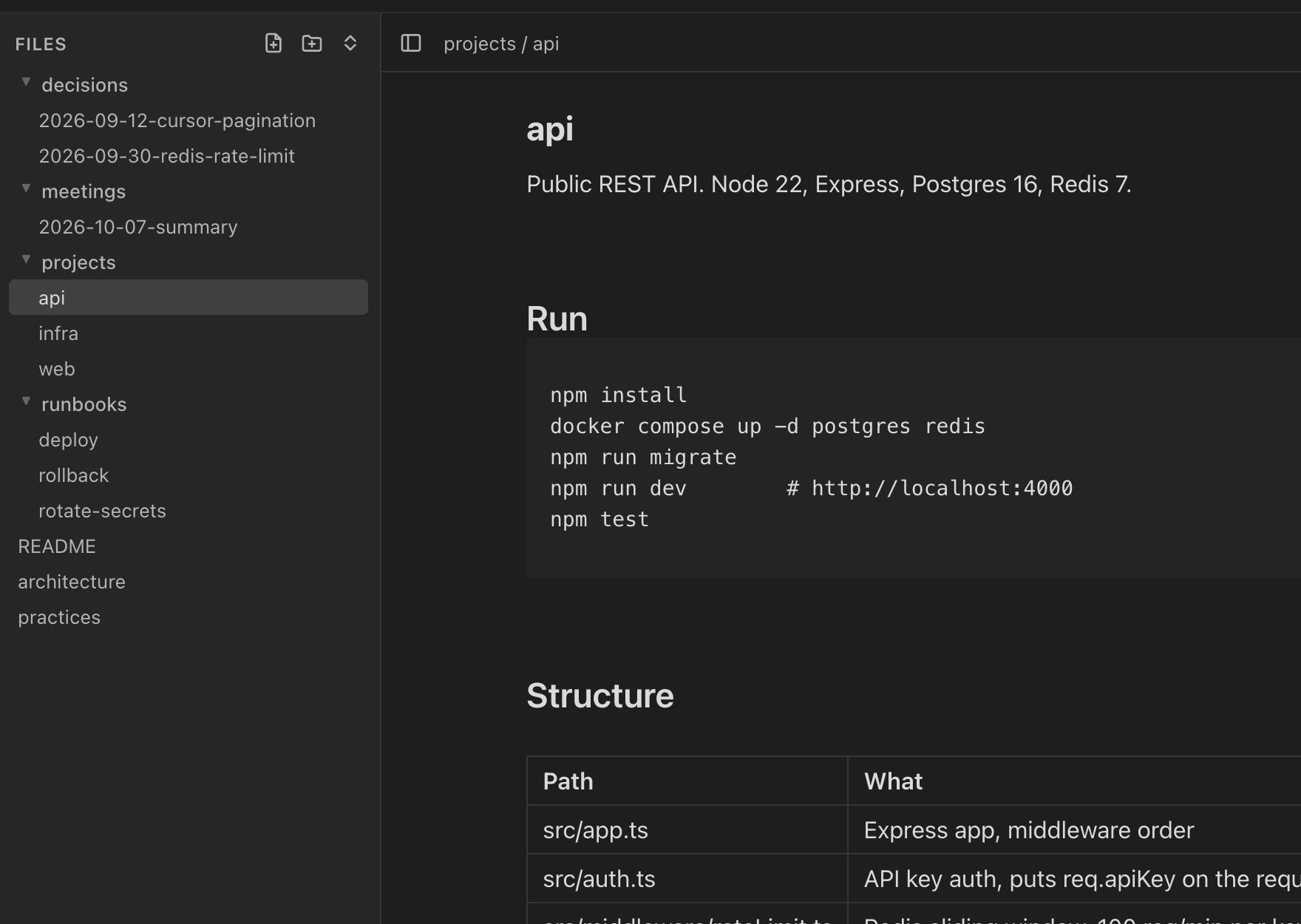Collapse the projects folder arrow
Viewport: 1301px width, 924px height.
click(x=26, y=259)
